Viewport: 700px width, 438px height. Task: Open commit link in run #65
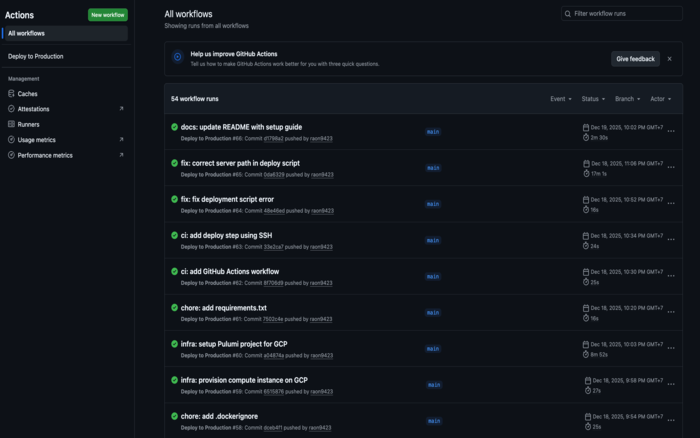[274, 175]
